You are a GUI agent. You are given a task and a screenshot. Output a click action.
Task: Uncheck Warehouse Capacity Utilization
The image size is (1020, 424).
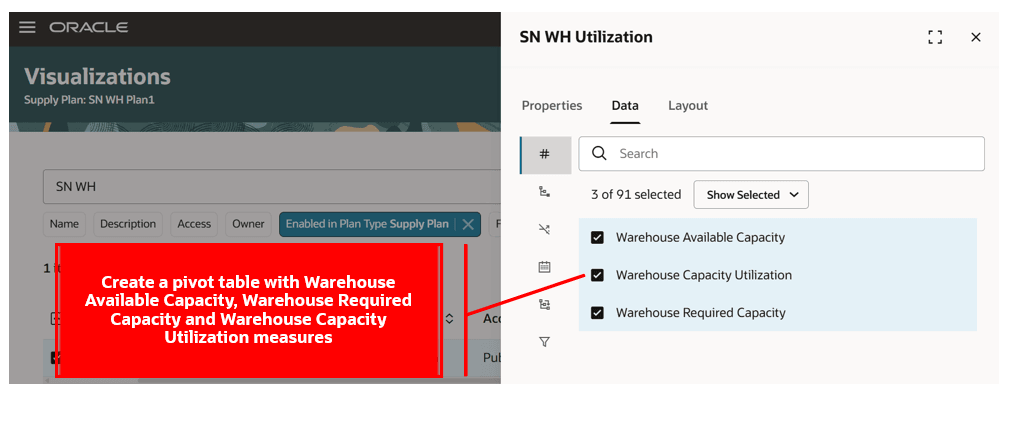(597, 275)
